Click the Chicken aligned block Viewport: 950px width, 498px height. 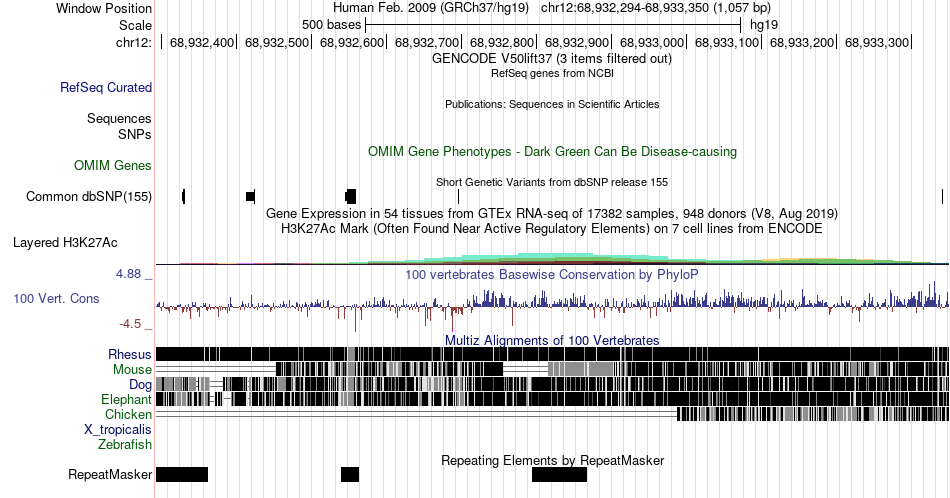pos(813,414)
